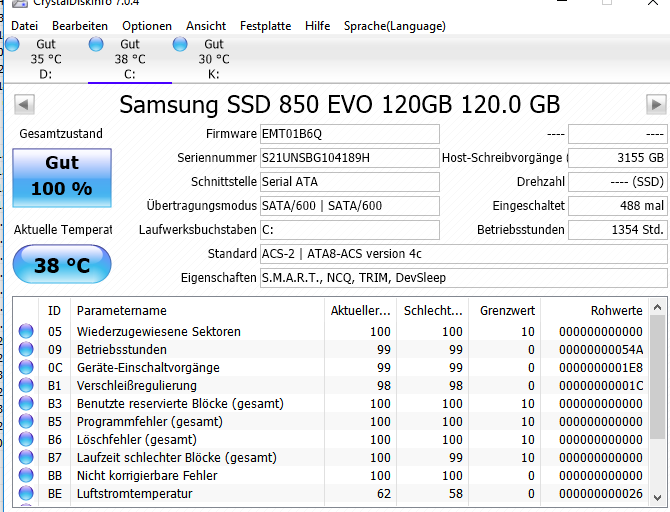Go to next disk with right arrow

[656, 105]
